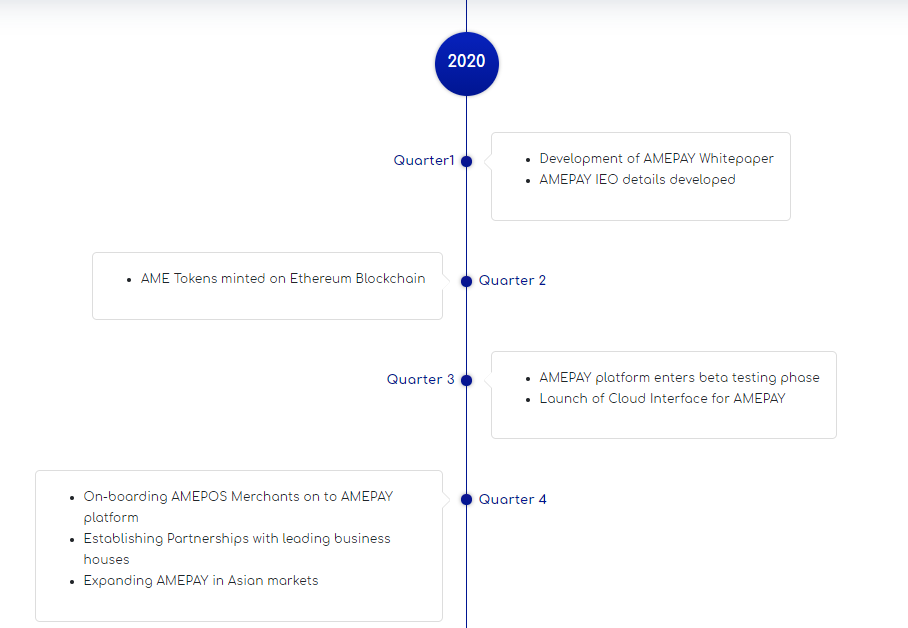This screenshot has width=908, height=628.
Task: Click 'AMEPAY IEO details developed' bullet
Action: tap(638, 180)
